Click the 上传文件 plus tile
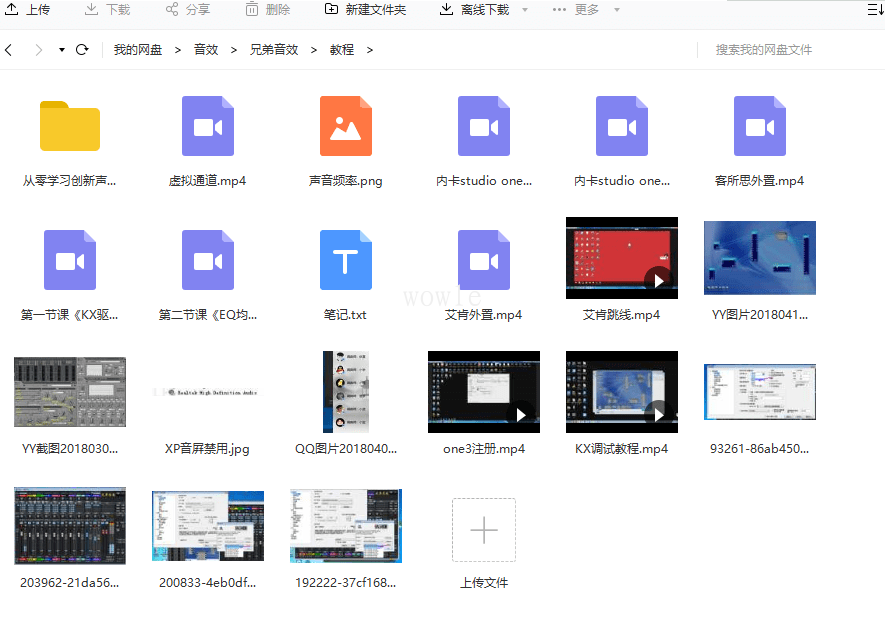This screenshot has height=637, width=885. pyautogui.click(x=484, y=530)
